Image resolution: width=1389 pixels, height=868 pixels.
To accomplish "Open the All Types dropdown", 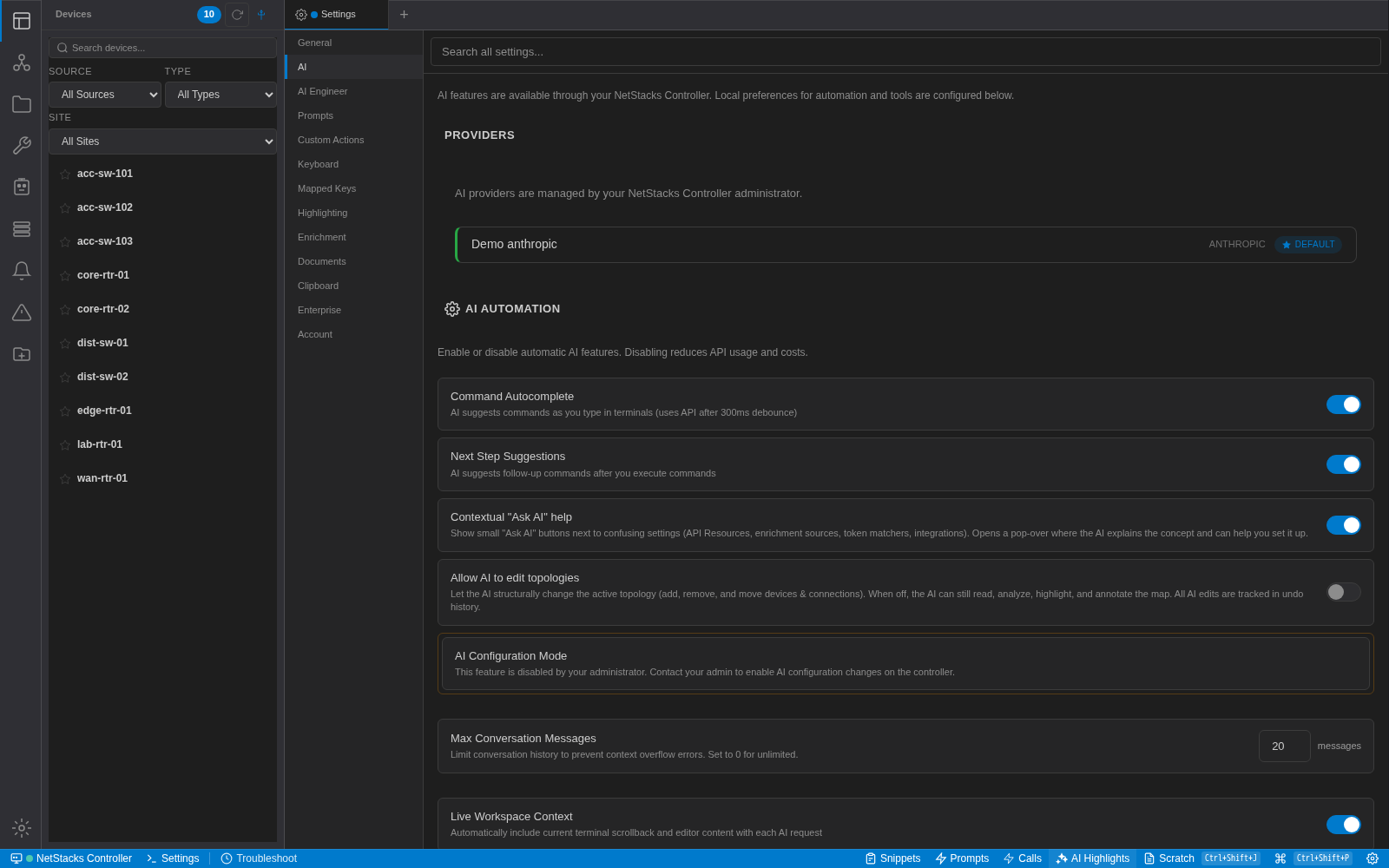I will point(221,95).
